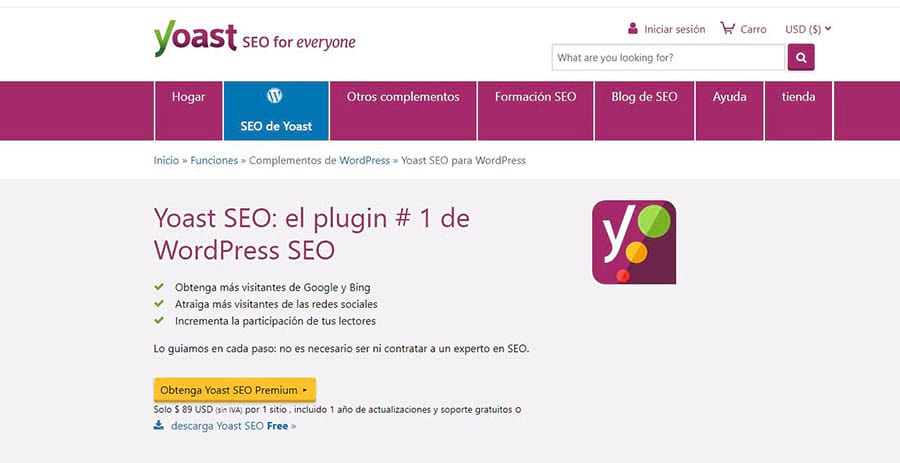Click the magnifier search button

[801, 58]
